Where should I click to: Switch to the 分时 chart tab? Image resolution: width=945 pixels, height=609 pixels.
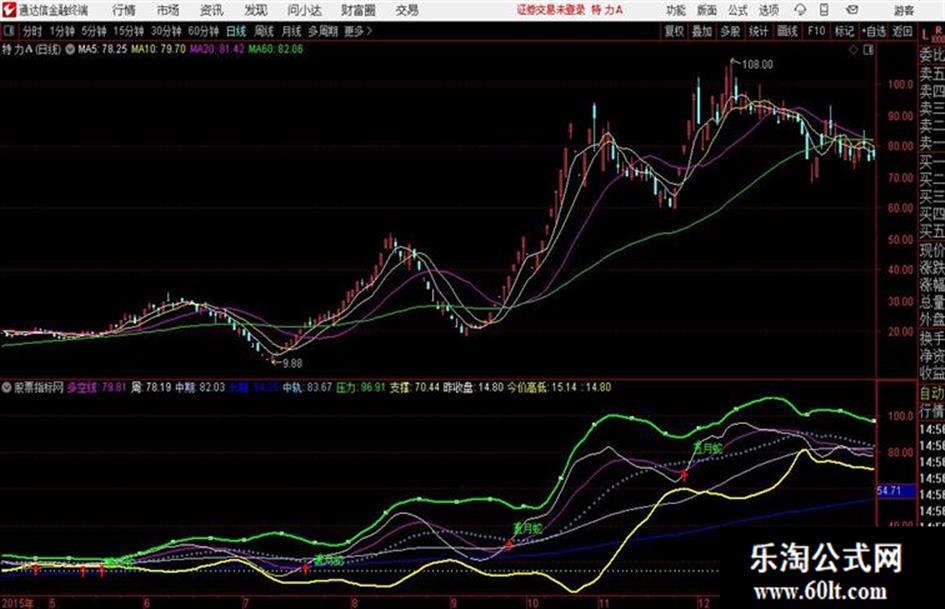click(x=32, y=31)
